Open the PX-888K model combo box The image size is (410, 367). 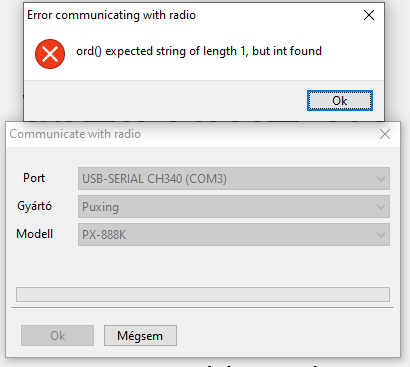[x=234, y=235]
